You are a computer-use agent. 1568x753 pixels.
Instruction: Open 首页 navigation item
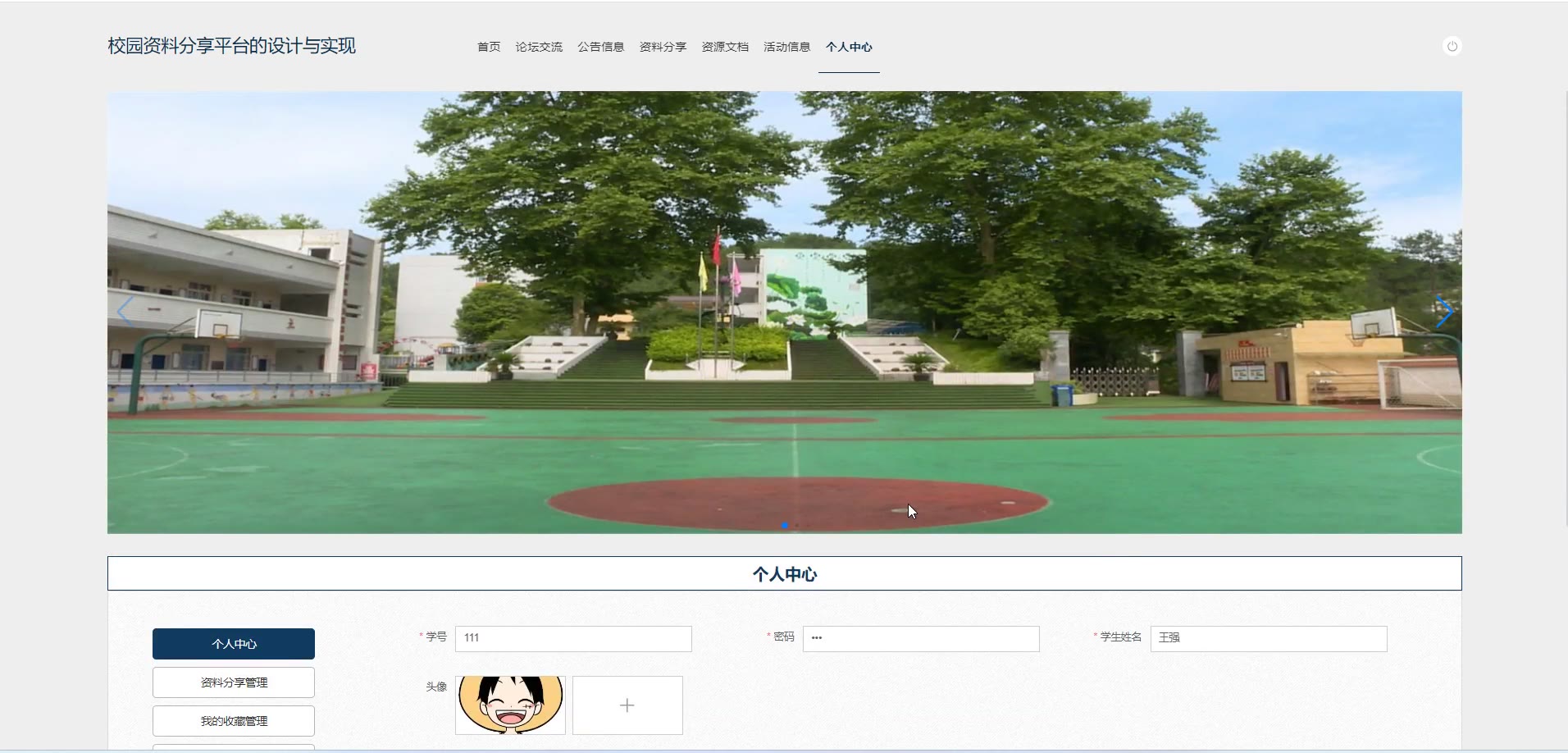click(x=489, y=47)
